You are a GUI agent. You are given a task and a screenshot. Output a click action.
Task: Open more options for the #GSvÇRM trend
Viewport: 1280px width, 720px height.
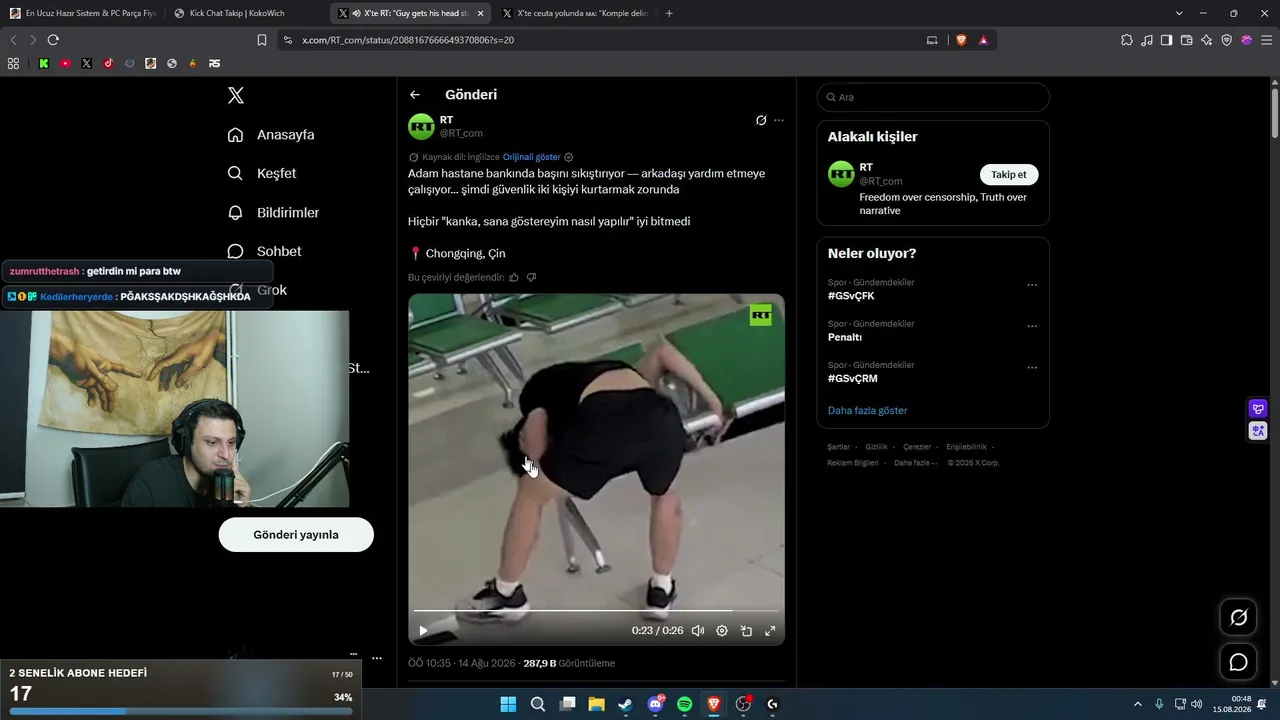point(1032,367)
